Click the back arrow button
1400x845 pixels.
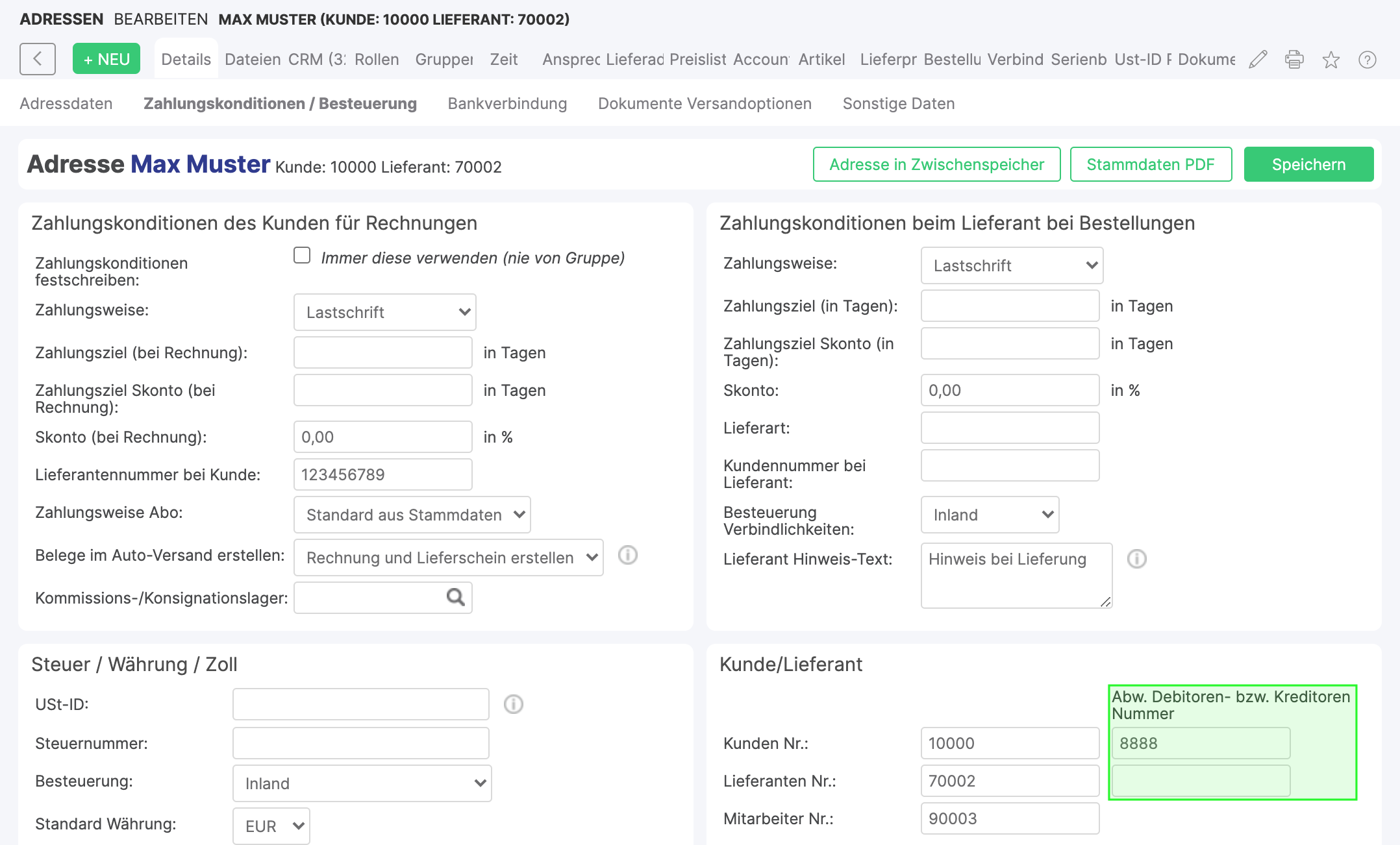coord(37,59)
